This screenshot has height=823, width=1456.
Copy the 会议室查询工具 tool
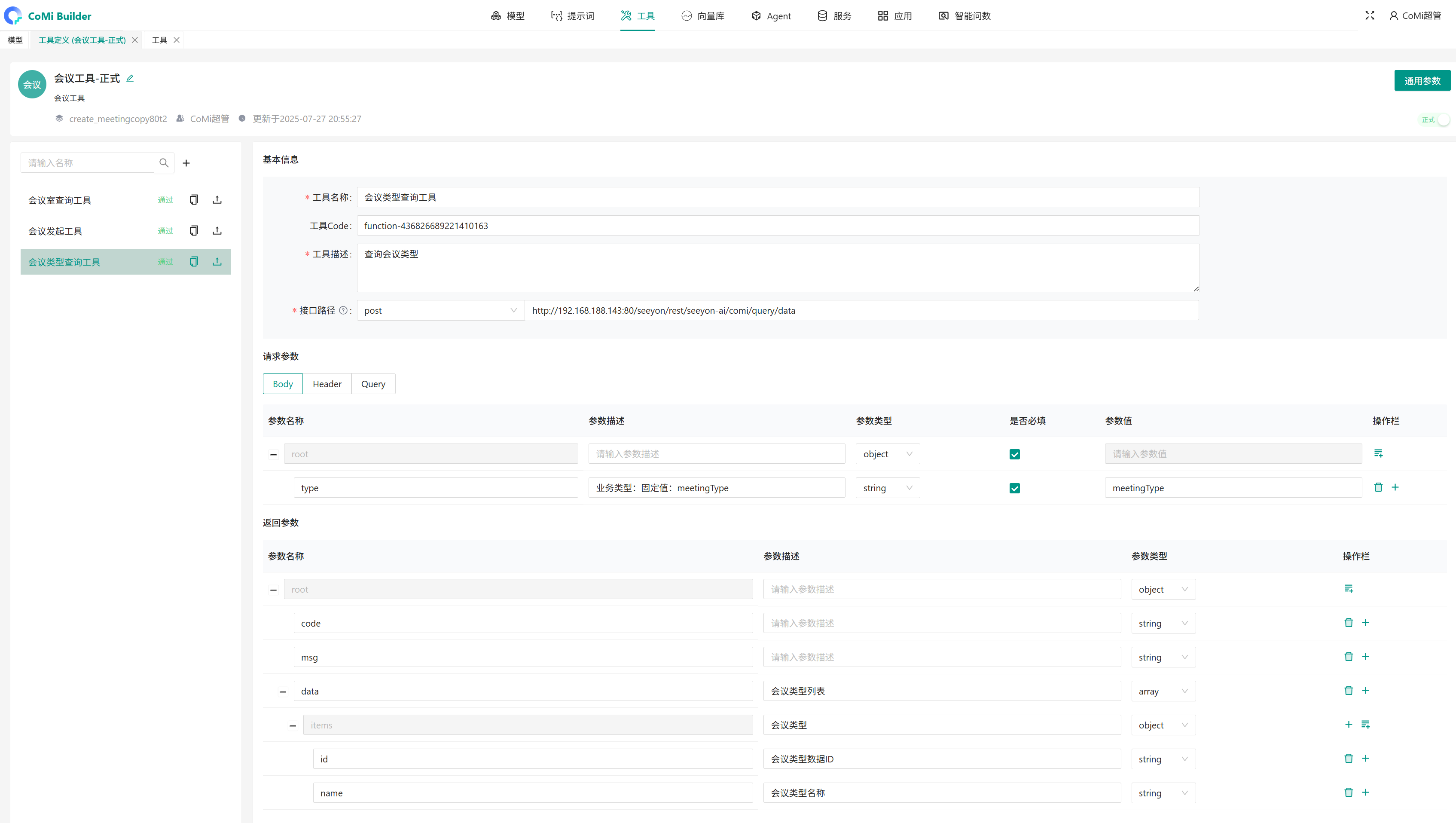tap(194, 199)
